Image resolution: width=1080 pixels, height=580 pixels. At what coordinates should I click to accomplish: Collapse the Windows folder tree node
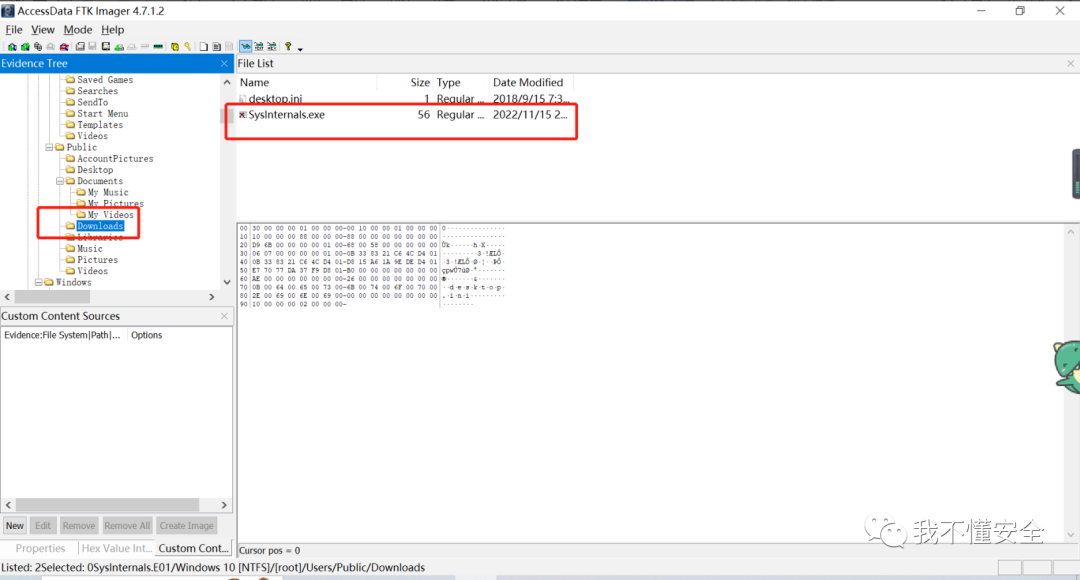(39, 282)
